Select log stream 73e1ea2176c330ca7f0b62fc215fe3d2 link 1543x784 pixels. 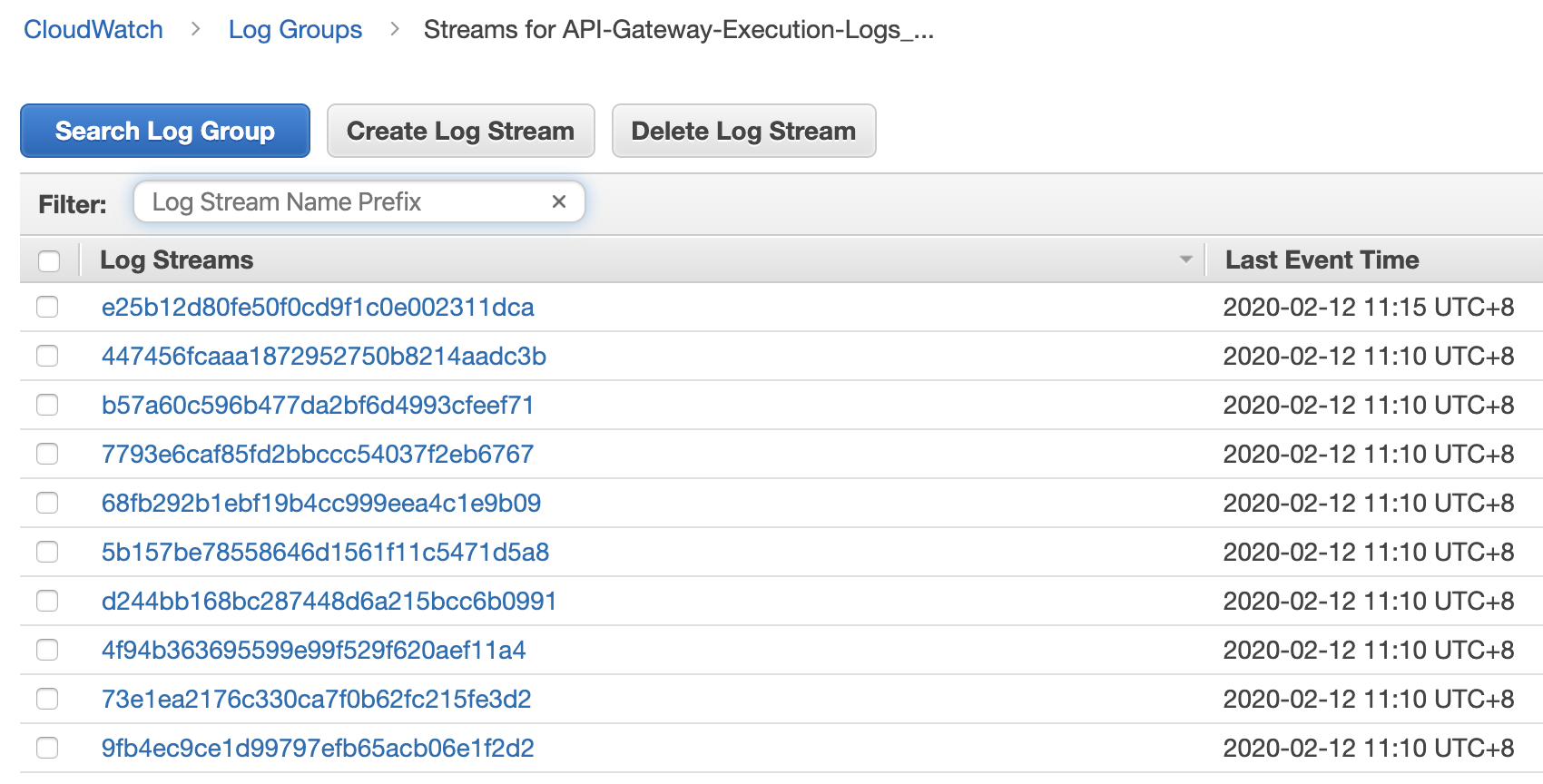316,700
